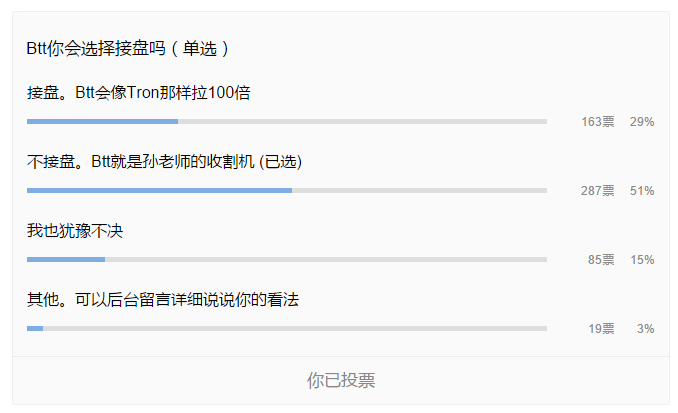The height and width of the screenshot is (413, 678).
Task: Click the 3% progress bar
Action: [287, 329]
